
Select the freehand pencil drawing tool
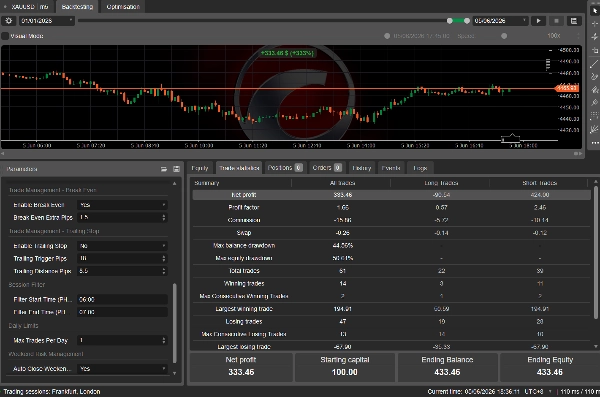[594, 77]
